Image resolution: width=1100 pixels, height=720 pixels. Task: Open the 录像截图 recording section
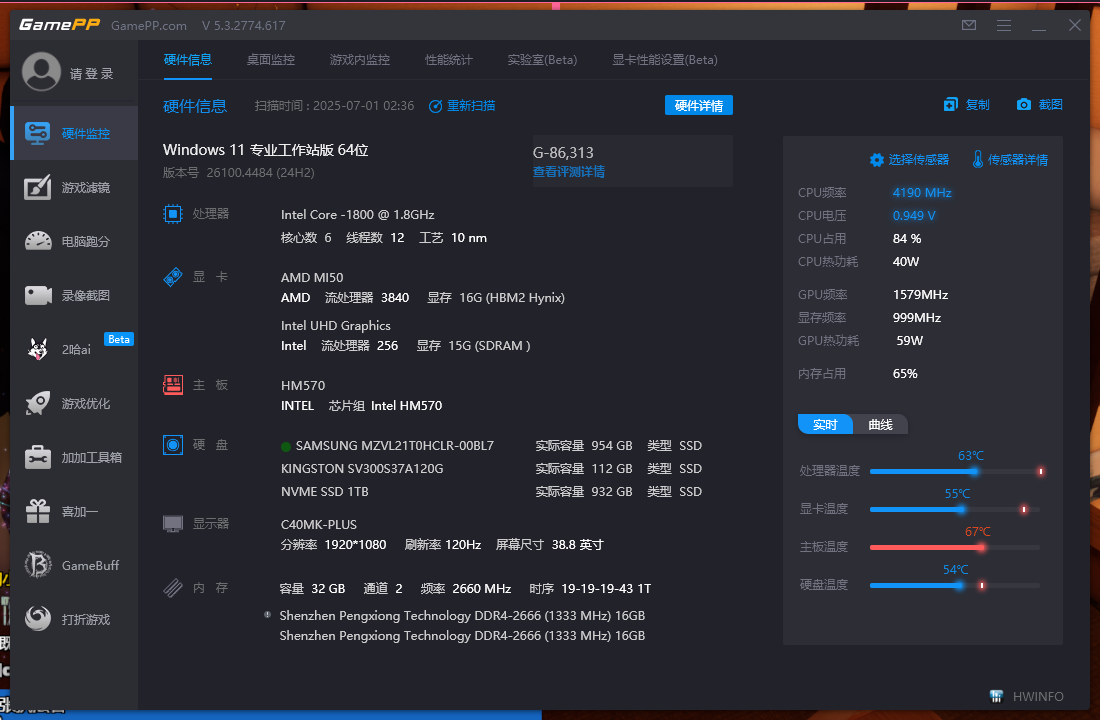click(x=74, y=295)
